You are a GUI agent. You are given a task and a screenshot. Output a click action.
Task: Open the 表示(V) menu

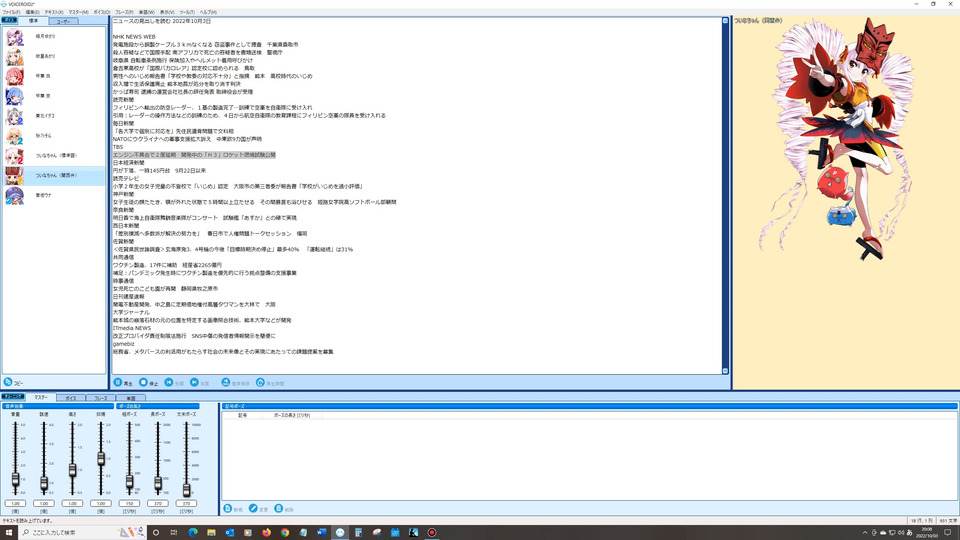[x=167, y=12]
